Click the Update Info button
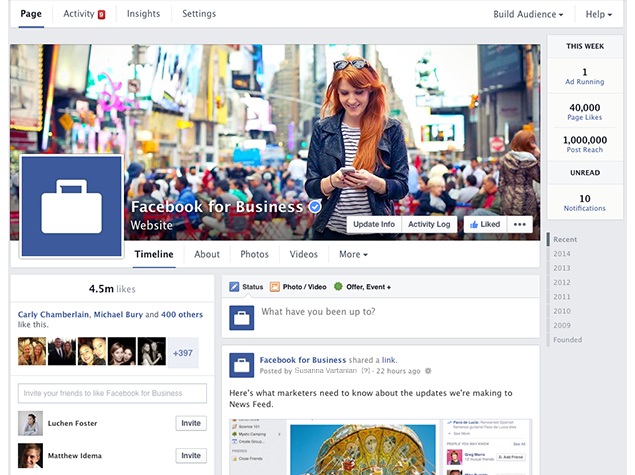Screen dimensions: 635x475 tap(374, 224)
